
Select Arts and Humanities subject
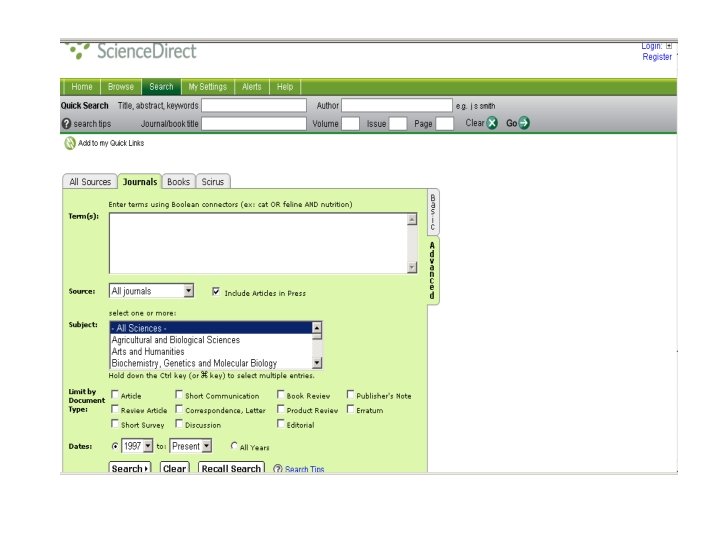point(211,351)
